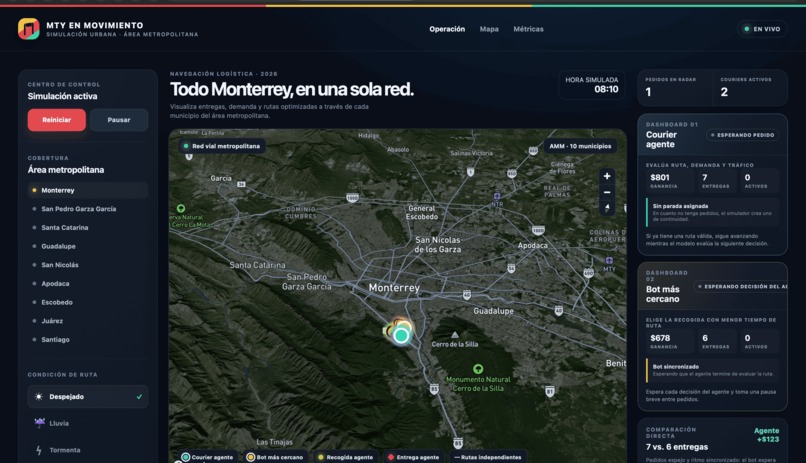The width and height of the screenshot is (806, 463).
Task: Restart simulation with Reiniciar button
Action: [57, 120]
